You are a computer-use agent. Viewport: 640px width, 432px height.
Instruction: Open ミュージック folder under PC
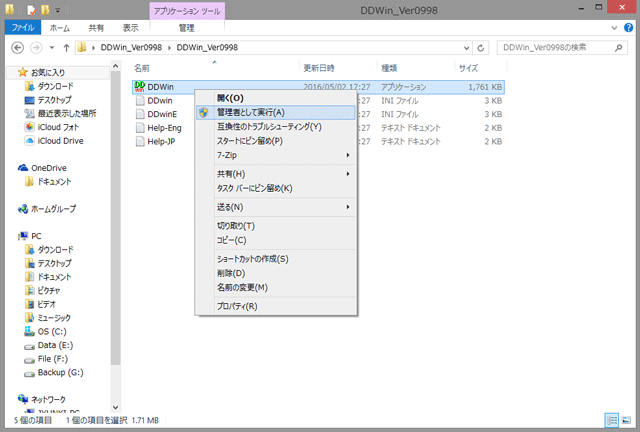[54, 318]
